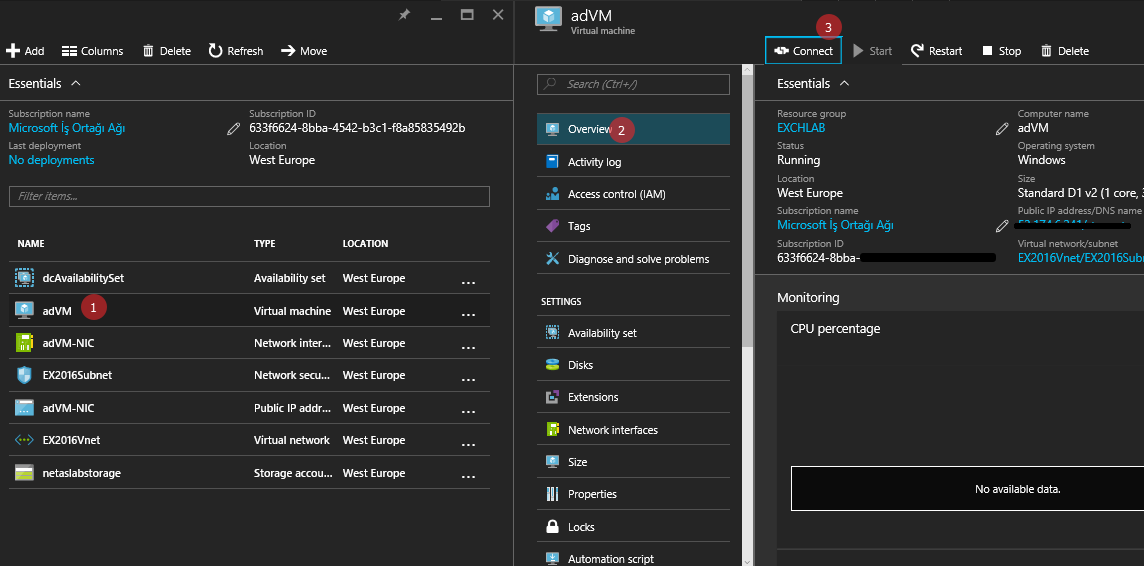Open the Microsoft İş Ortağı Ağı subscription link in the resource group blade
The width and height of the screenshot is (1144, 566).
pos(66,128)
